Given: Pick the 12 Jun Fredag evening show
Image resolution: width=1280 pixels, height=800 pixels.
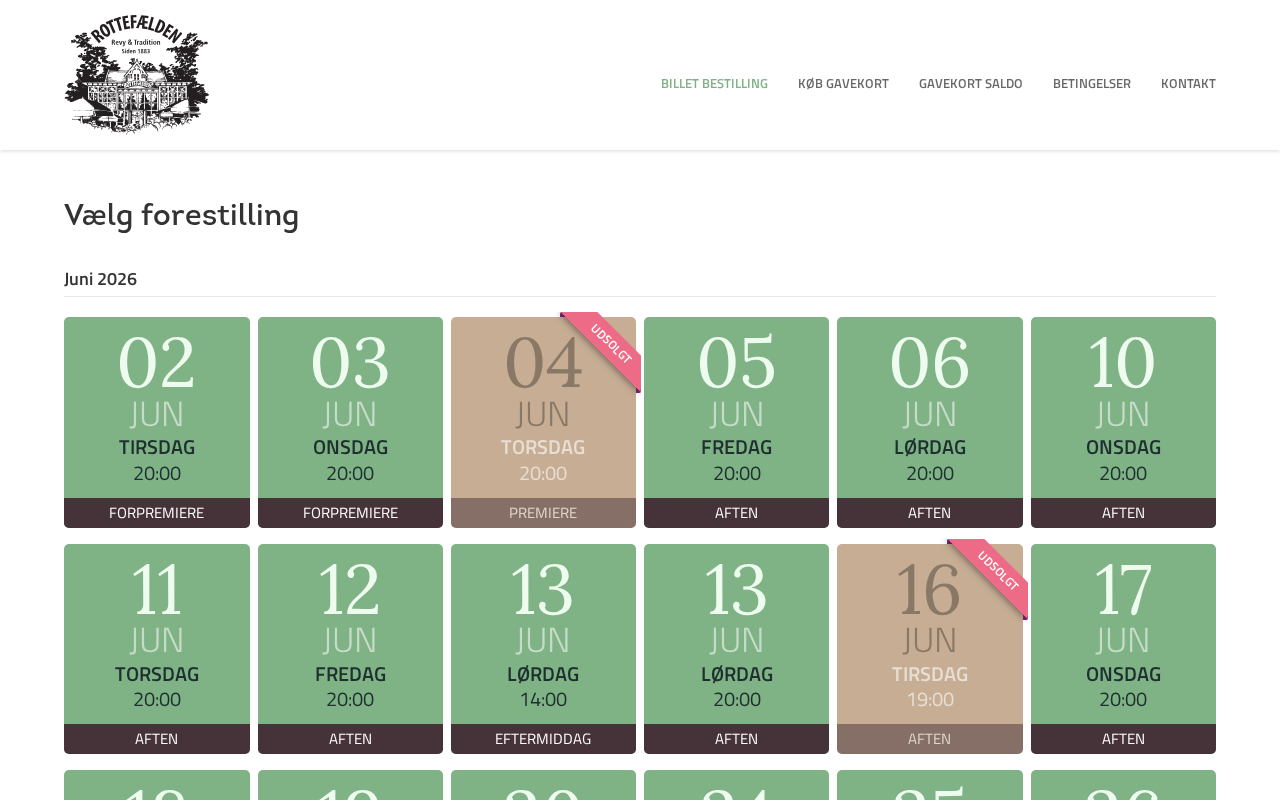Looking at the screenshot, I should coord(350,649).
